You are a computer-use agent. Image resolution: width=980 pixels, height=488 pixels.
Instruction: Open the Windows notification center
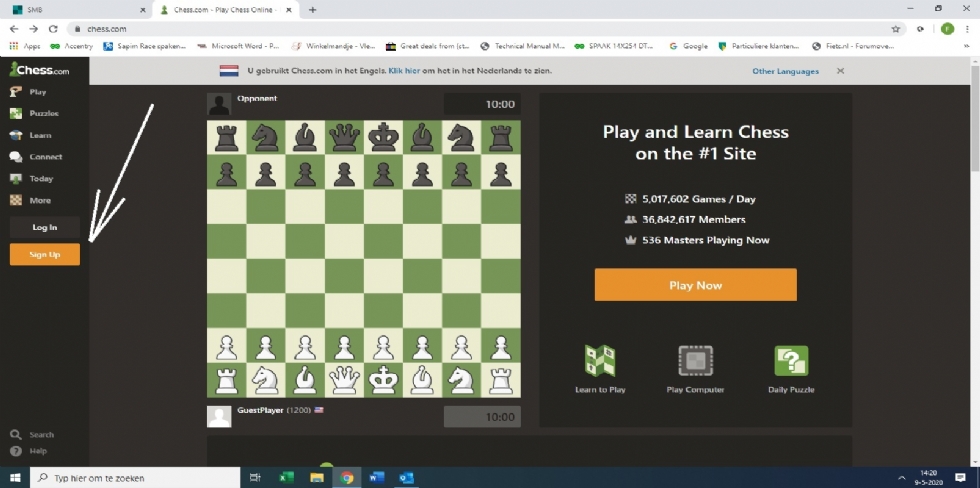[x=961, y=478]
